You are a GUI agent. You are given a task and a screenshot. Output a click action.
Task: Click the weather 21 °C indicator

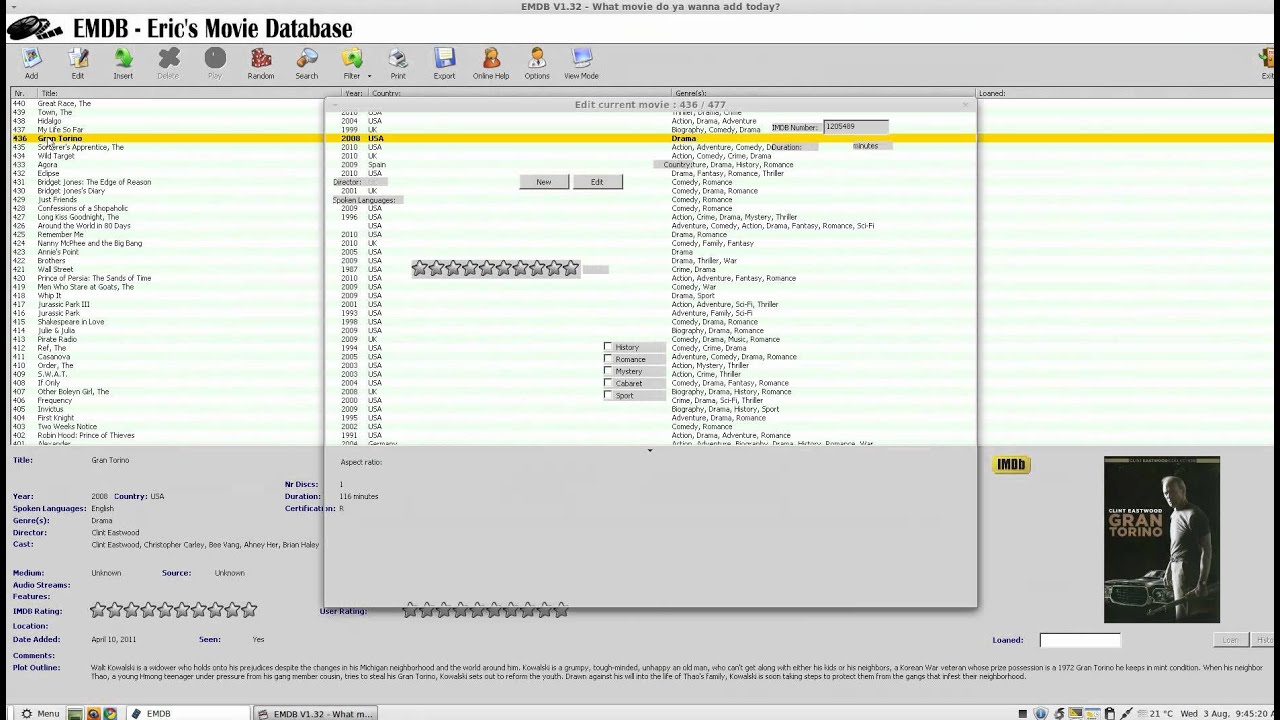[x=1154, y=713]
